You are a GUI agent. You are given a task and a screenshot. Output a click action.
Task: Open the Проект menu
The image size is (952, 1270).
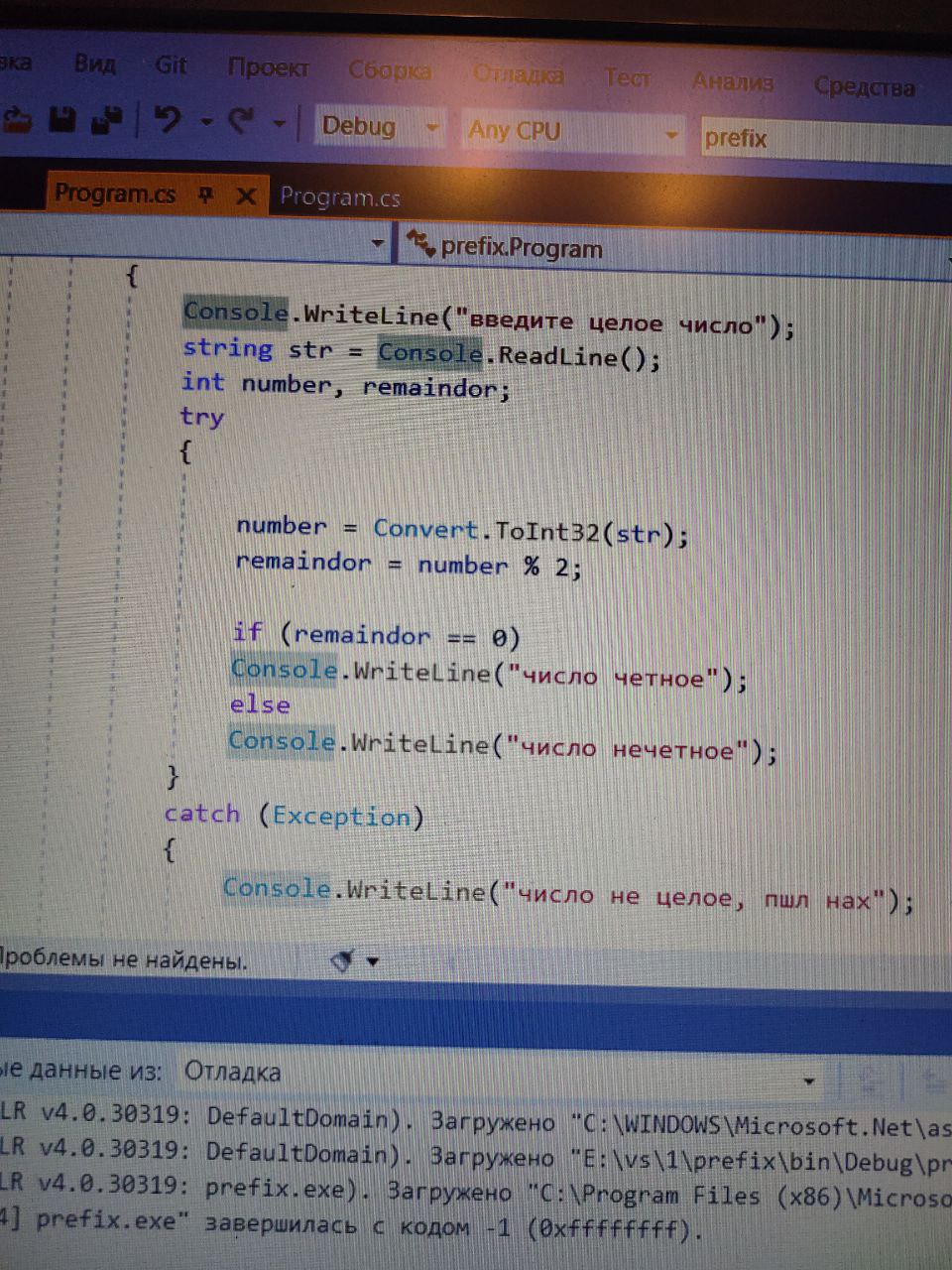tap(268, 67)
